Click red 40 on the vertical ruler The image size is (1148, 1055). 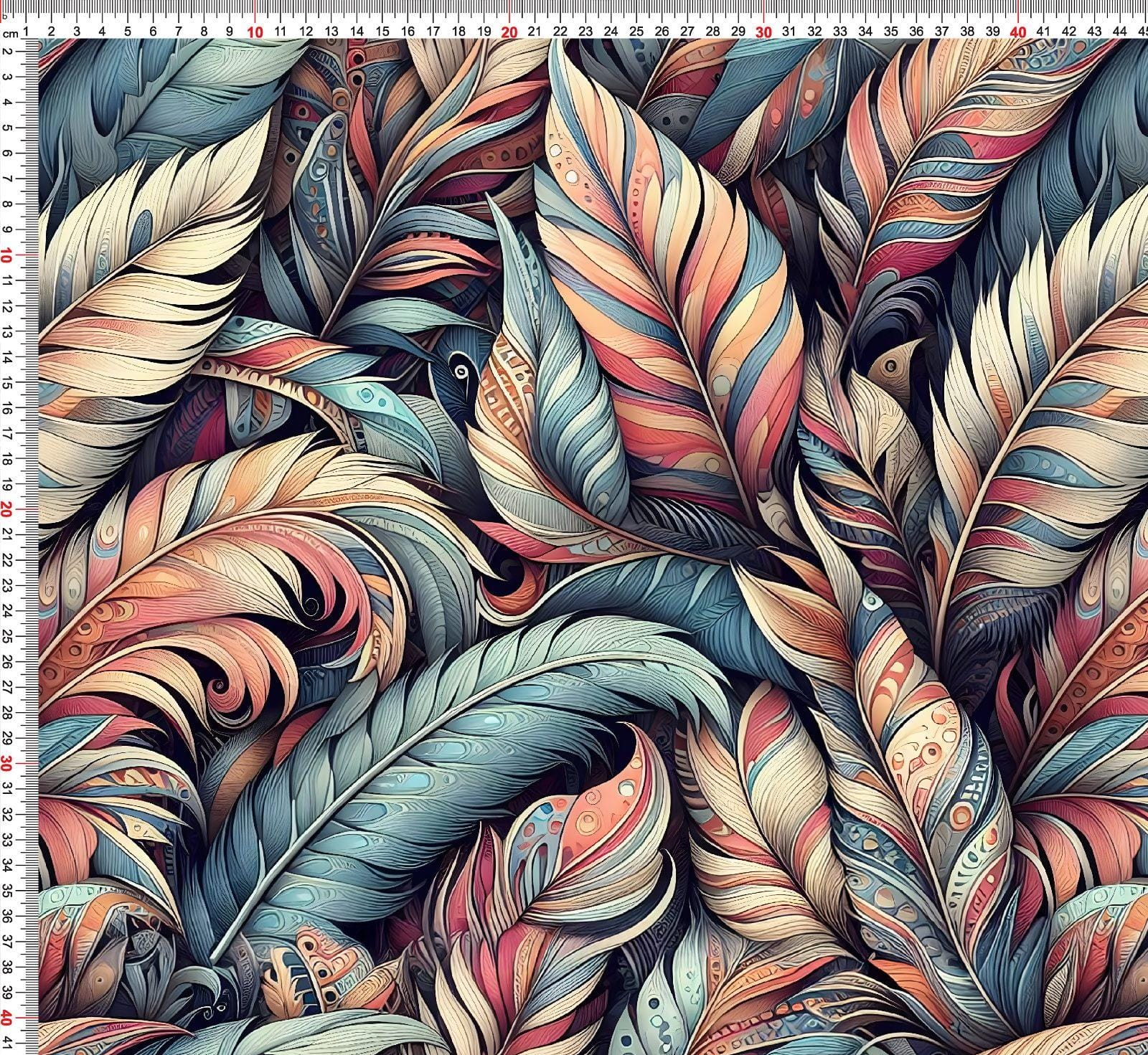click(x=8, y=1018)
